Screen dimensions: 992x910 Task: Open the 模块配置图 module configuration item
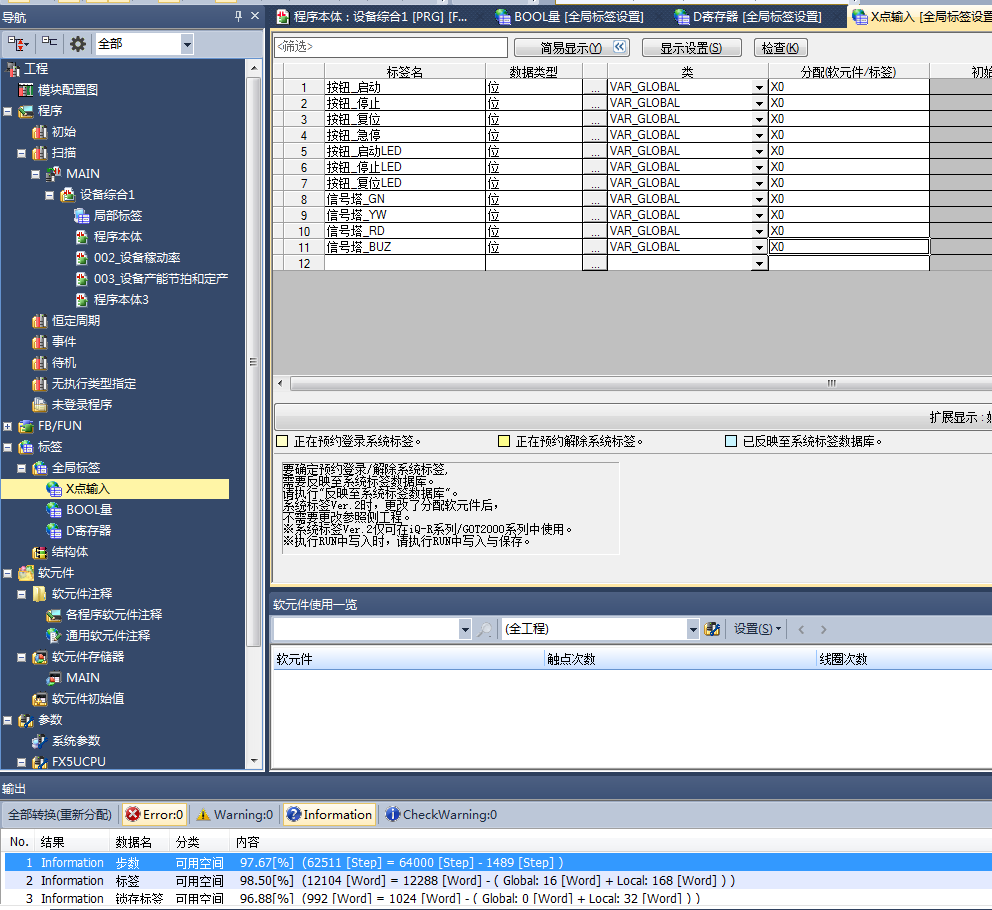tap(67, 90)
